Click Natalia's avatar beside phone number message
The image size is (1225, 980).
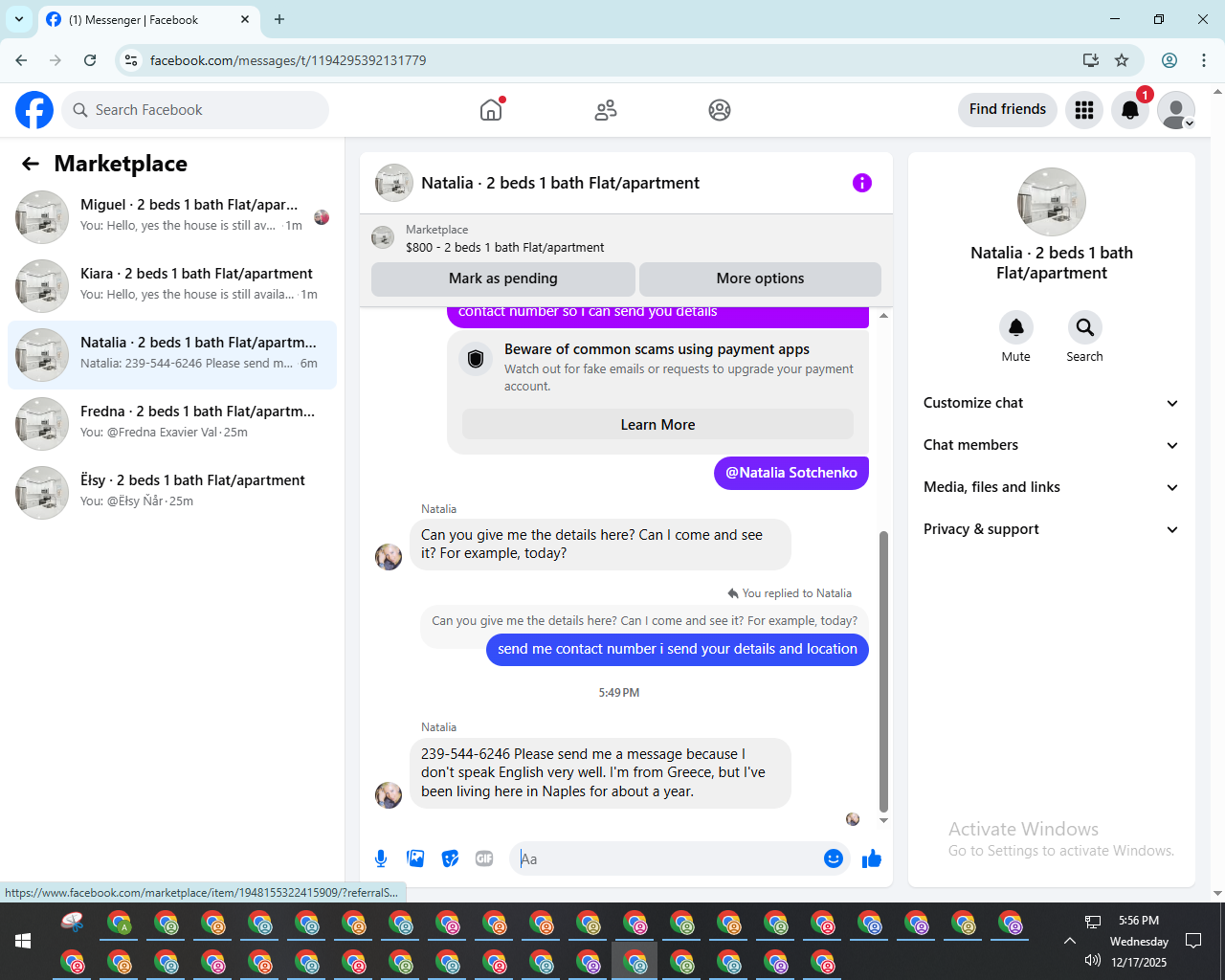pos(389,795)
